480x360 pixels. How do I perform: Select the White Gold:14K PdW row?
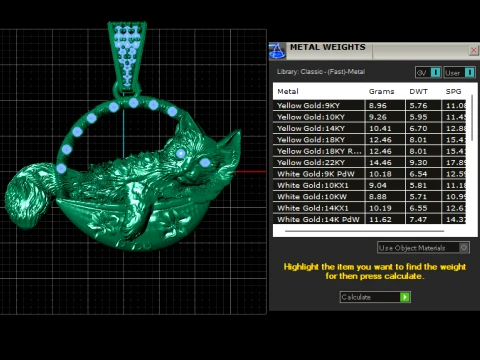(369, 219)
